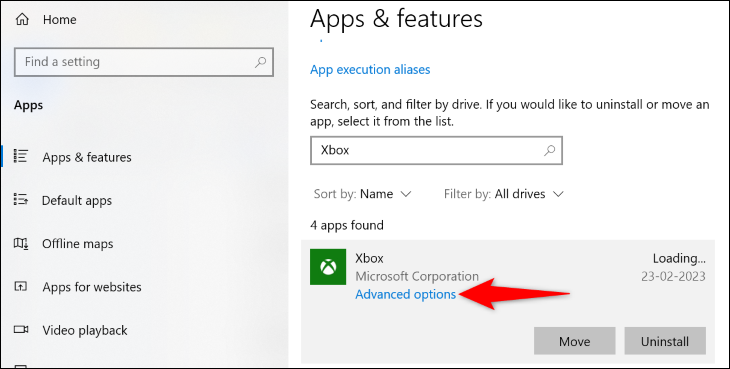This screenshot has width=730, height=369.
Task: Click Microsoft Corporation publisher text
Action: [x=417, y=276]
